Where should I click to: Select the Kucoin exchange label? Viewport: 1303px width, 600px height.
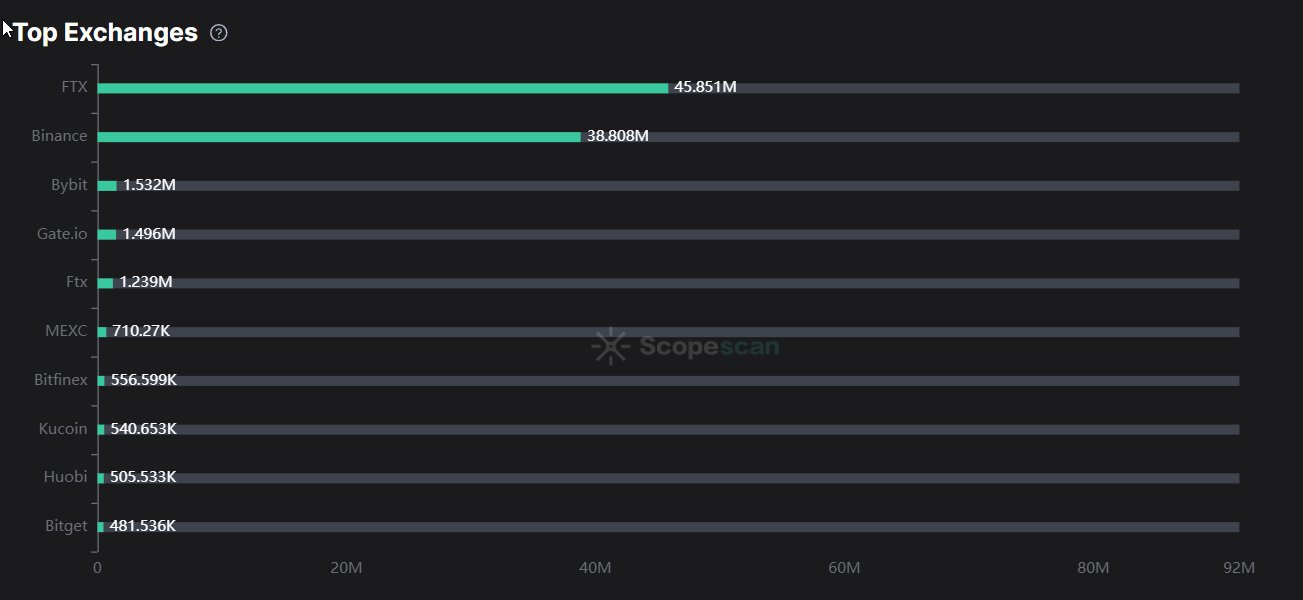pos(62,429)
